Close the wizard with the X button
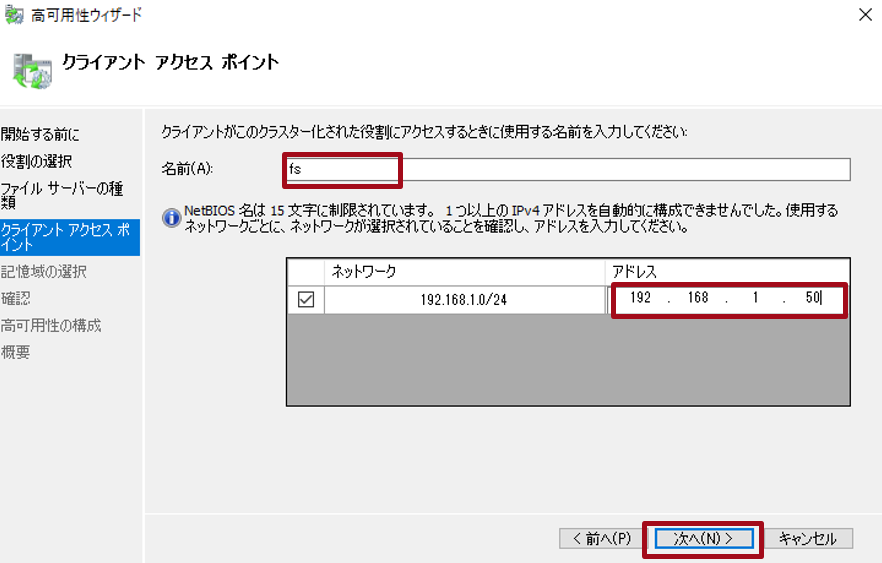882x563 pixels. click(x=863, y=14)
